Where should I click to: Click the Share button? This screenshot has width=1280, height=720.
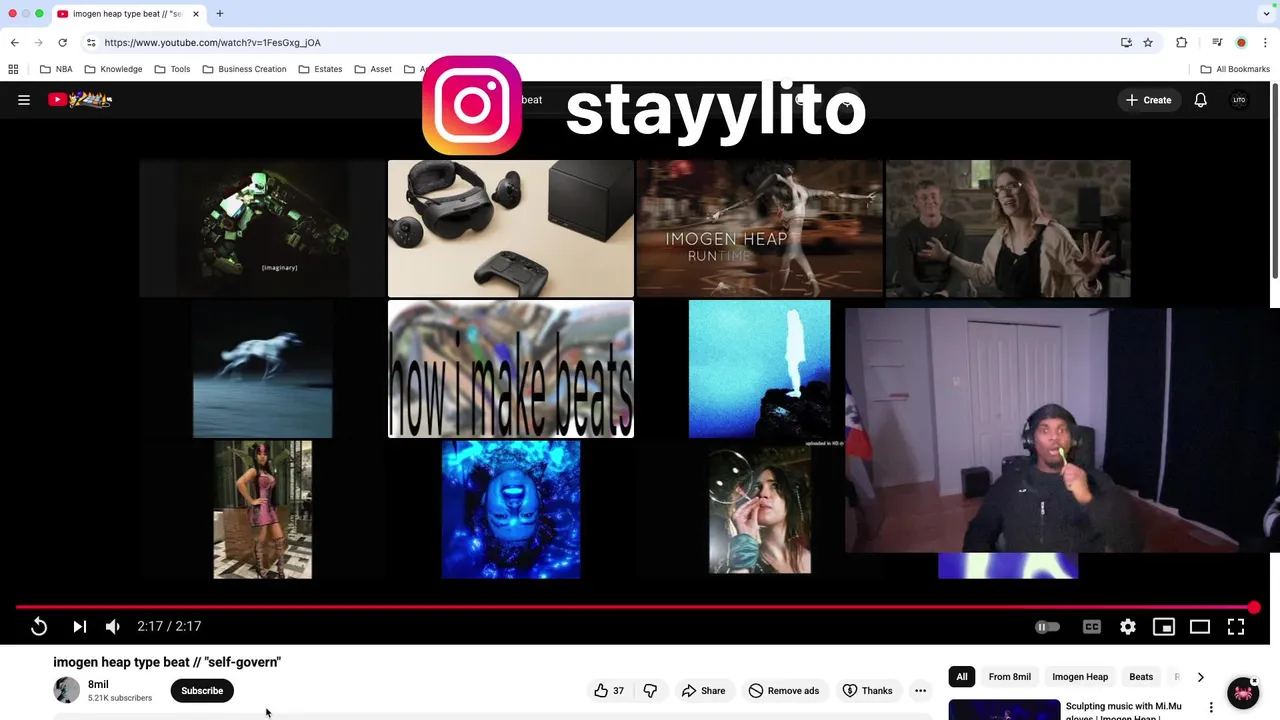pyautogui.click(x=703, y=690)
